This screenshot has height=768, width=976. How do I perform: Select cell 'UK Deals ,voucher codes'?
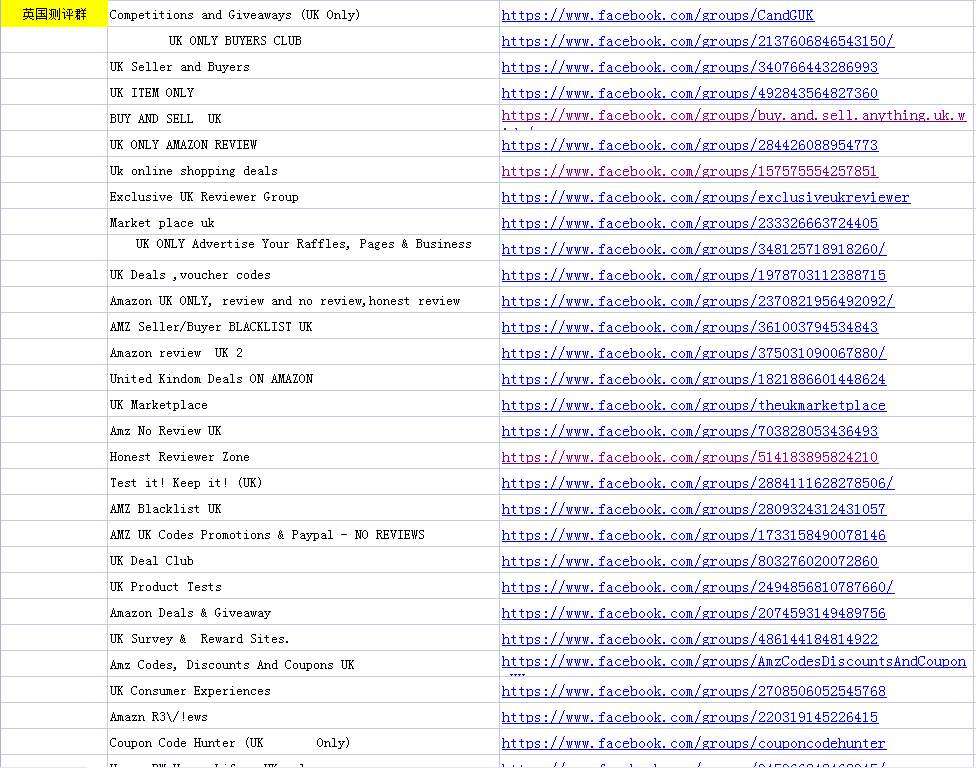303,274
